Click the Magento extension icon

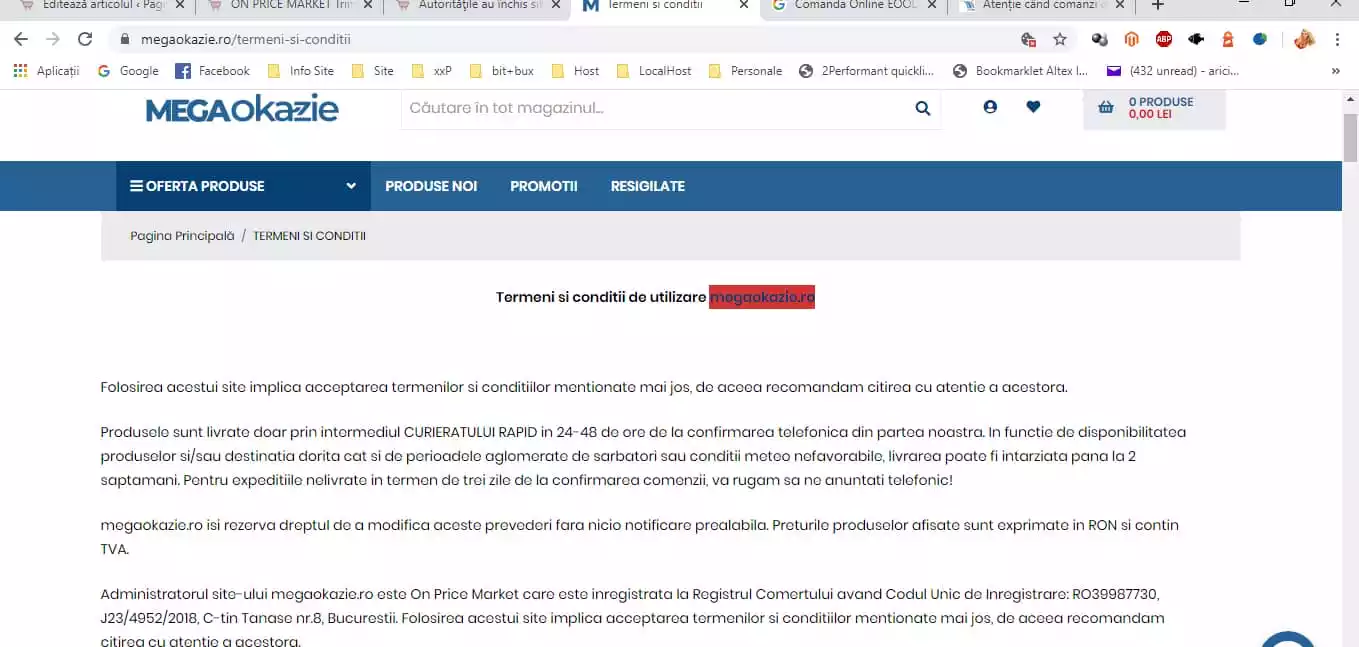1132,40
